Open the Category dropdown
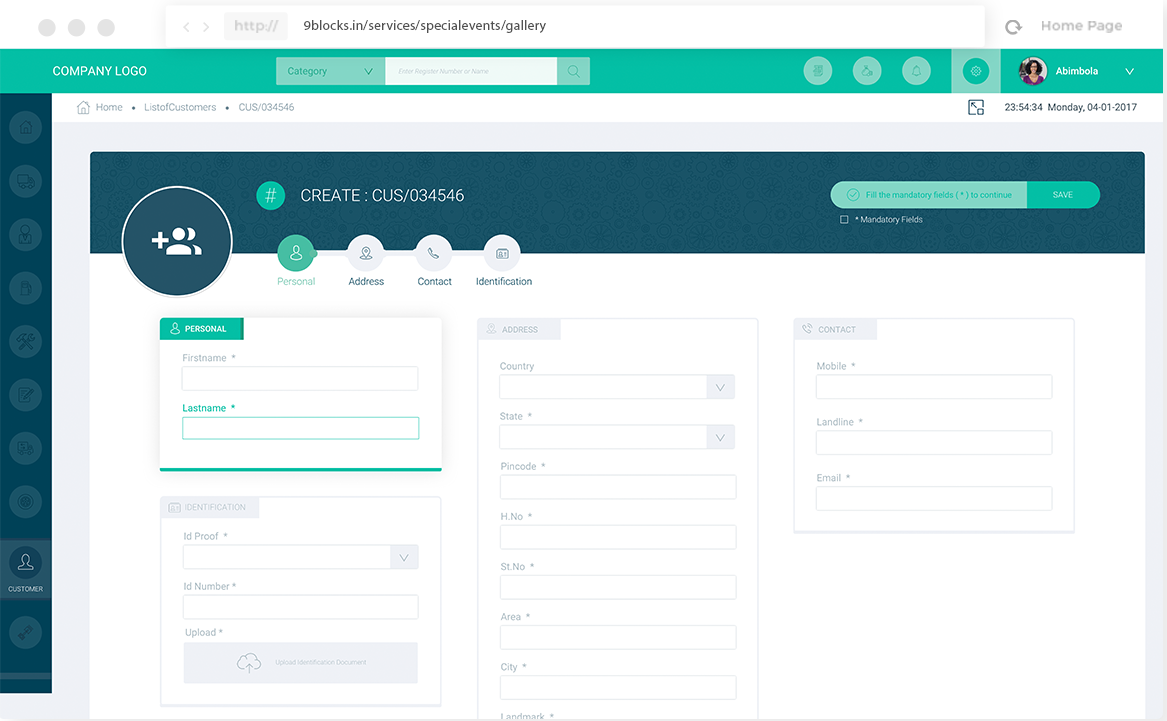The image size is (1167, 721). pos(330,71)
